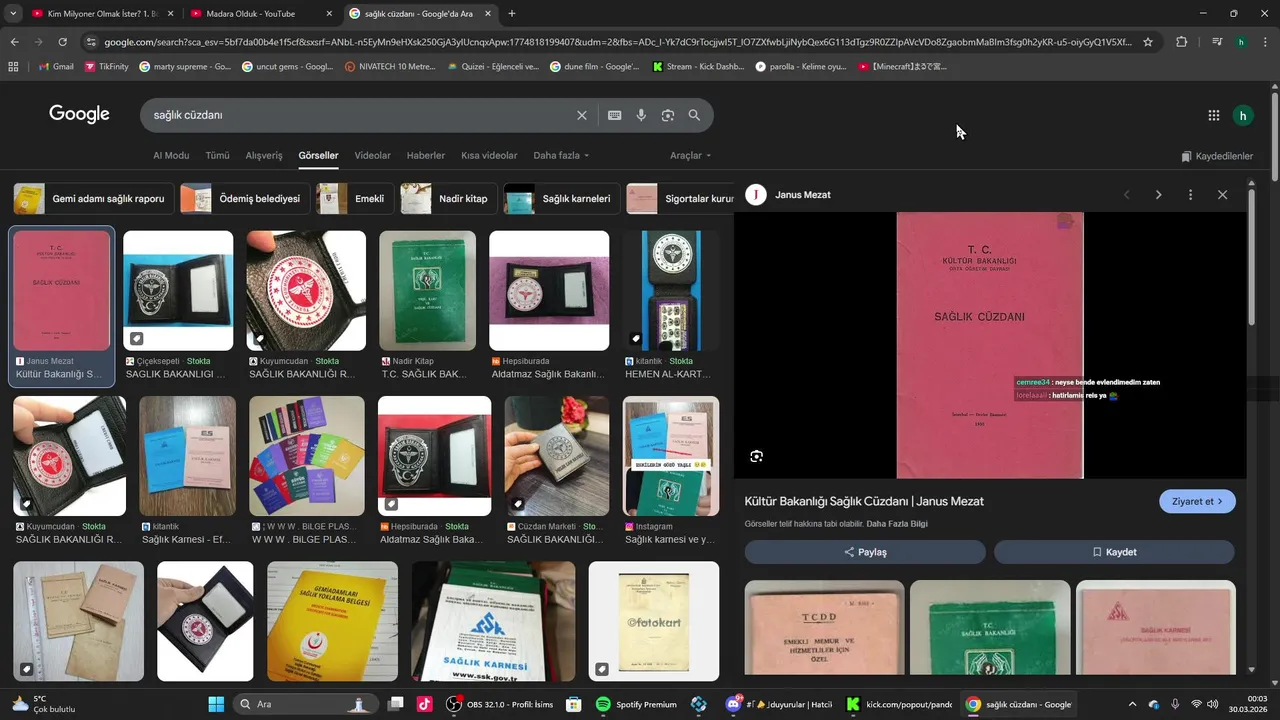Select 'Ödemiş belediyesi' filter chip
The width and height of the screenshot is (1280, 720).
coord(246,199)
